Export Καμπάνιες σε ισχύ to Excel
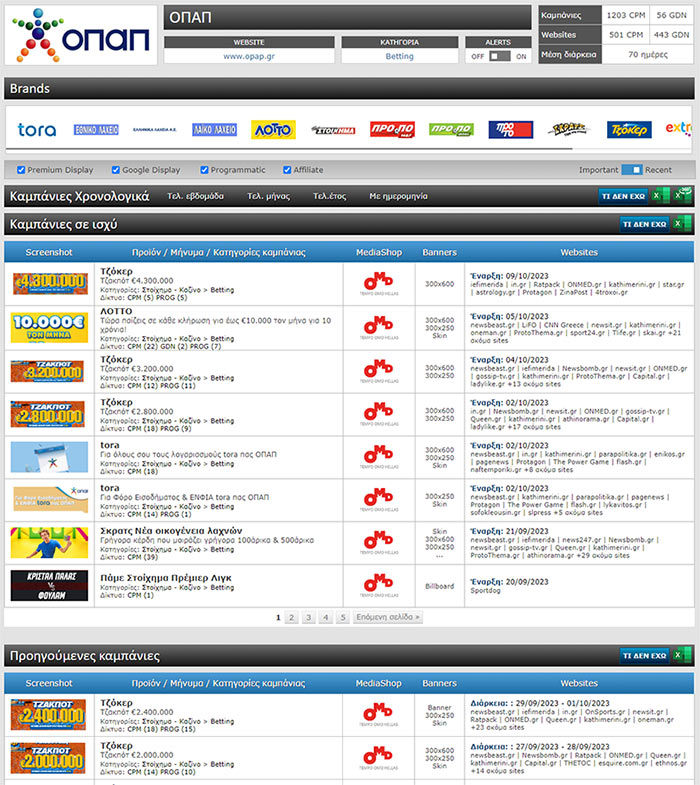Image resolution: width=700 pixels, height=785 pixels. pos(679,224)
